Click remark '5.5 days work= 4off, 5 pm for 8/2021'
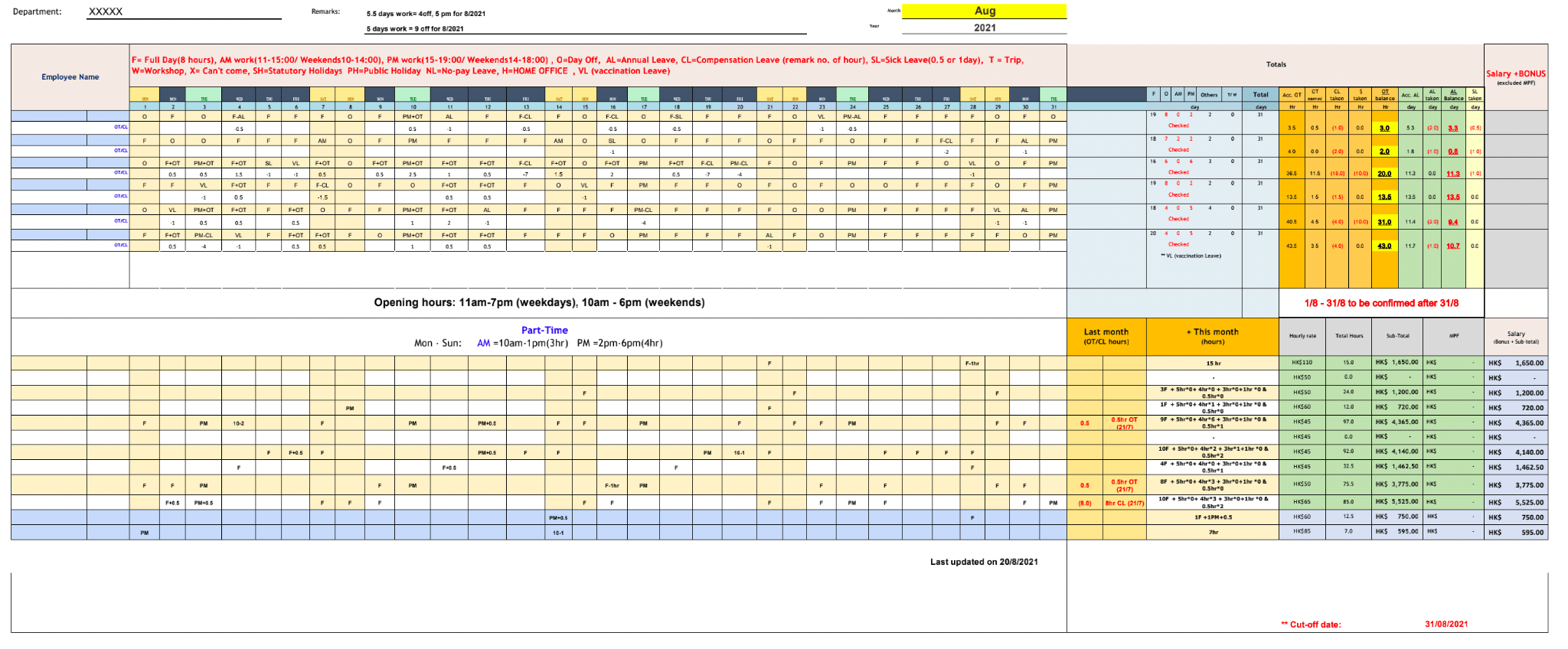The height and width of the screenshot is (649, 1568). coord(426,14)
